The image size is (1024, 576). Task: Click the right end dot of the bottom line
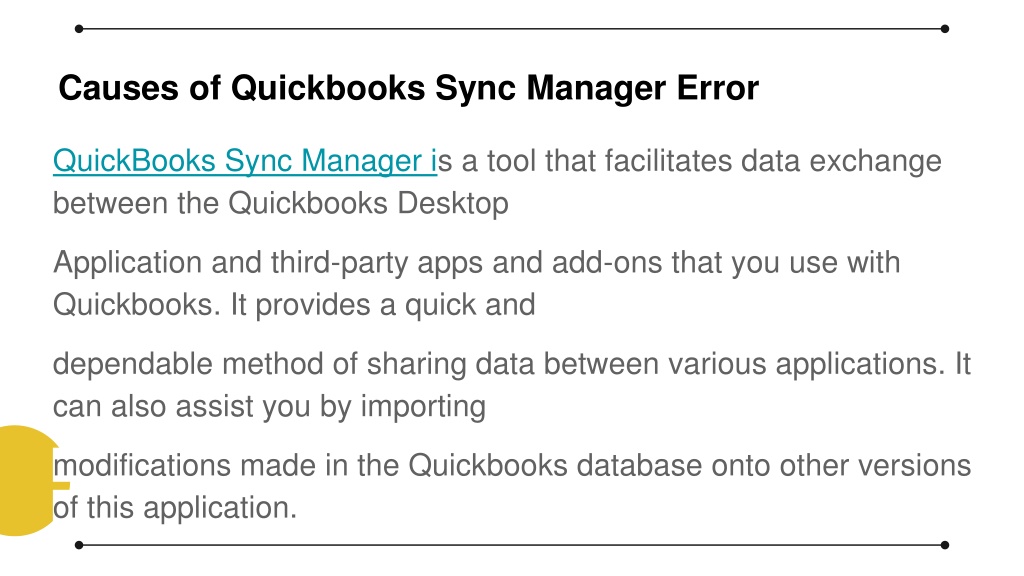coord(945,545)
